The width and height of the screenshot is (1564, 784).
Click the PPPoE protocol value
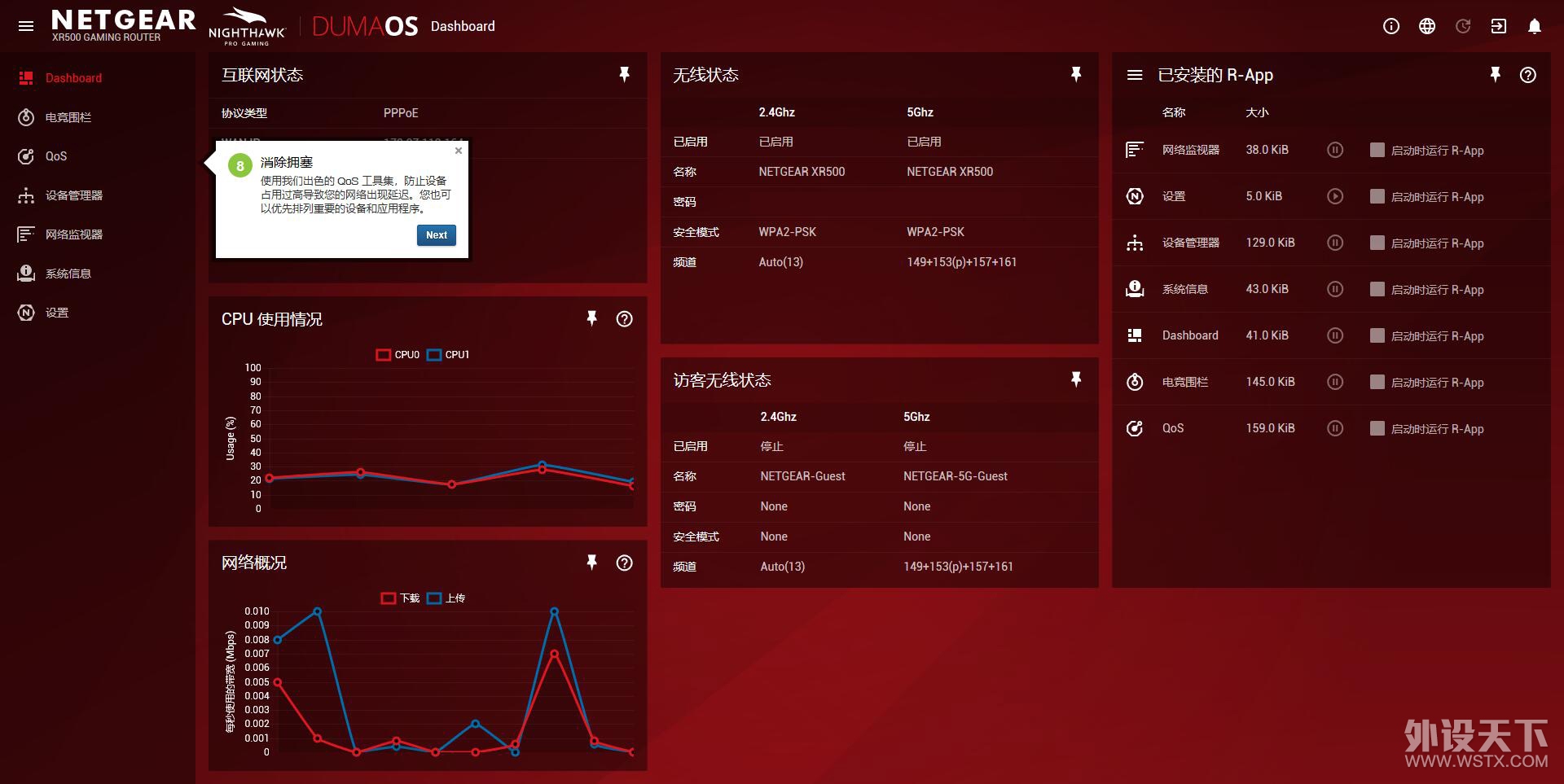coord(401,113)
